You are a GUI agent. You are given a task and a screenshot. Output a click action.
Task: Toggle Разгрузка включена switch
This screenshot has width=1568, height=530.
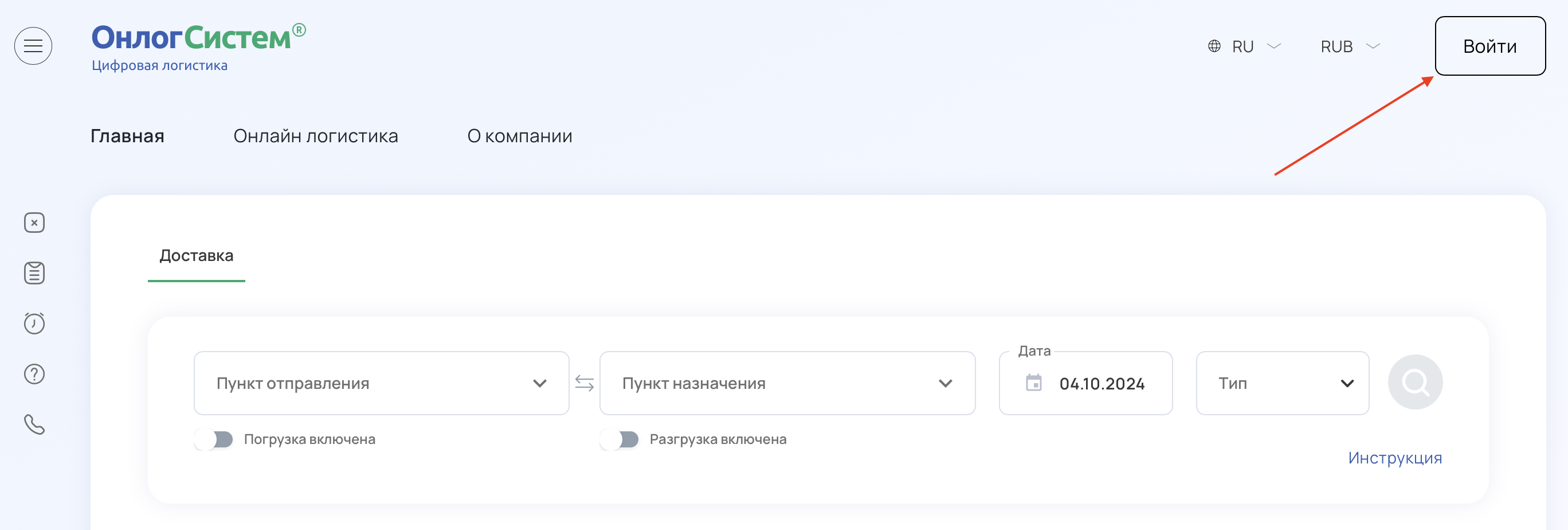point(619,439)
